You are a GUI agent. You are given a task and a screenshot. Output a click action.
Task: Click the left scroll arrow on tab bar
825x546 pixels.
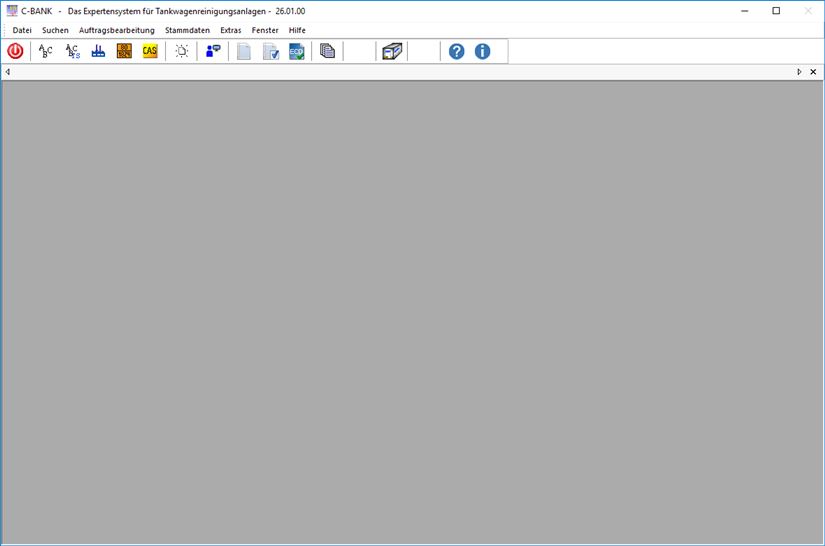tap(7, 72)
